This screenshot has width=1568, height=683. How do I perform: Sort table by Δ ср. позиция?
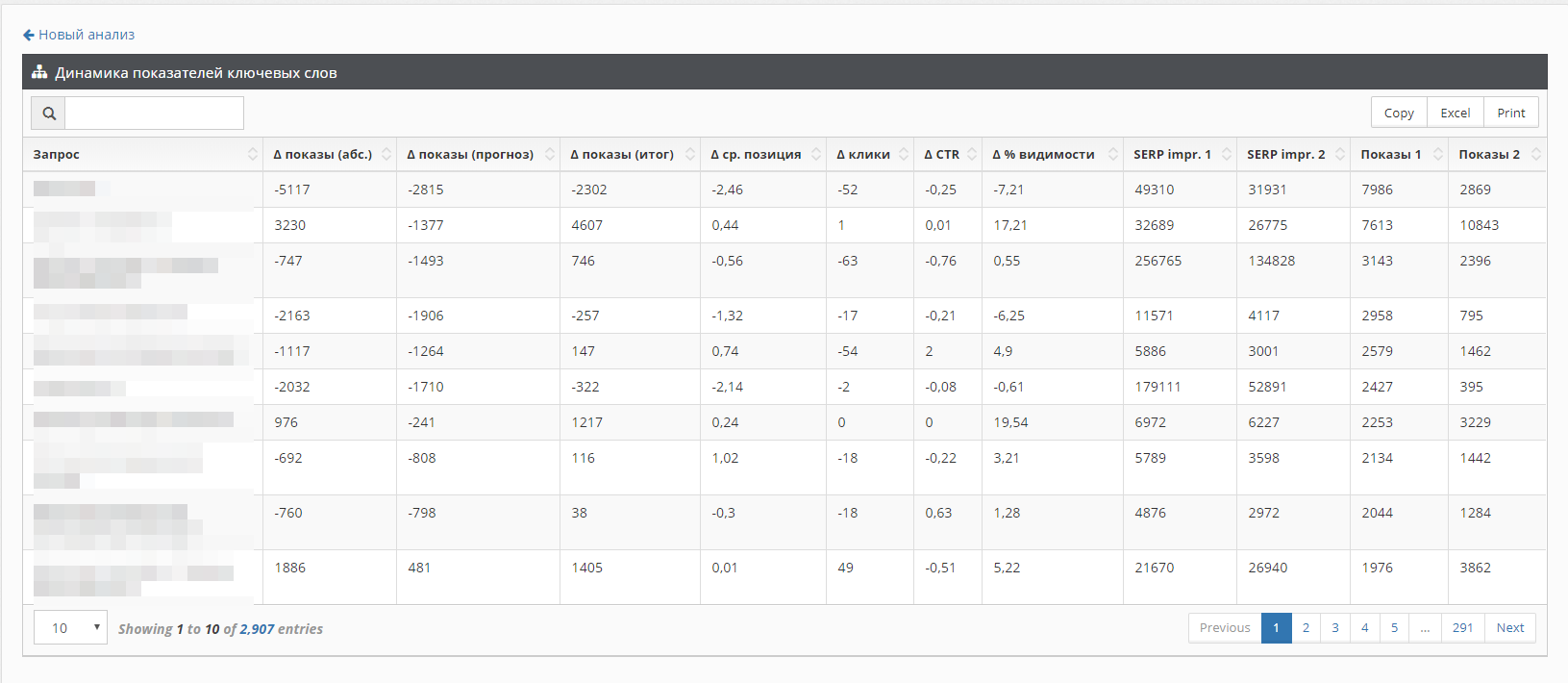[x=815, y=154]
